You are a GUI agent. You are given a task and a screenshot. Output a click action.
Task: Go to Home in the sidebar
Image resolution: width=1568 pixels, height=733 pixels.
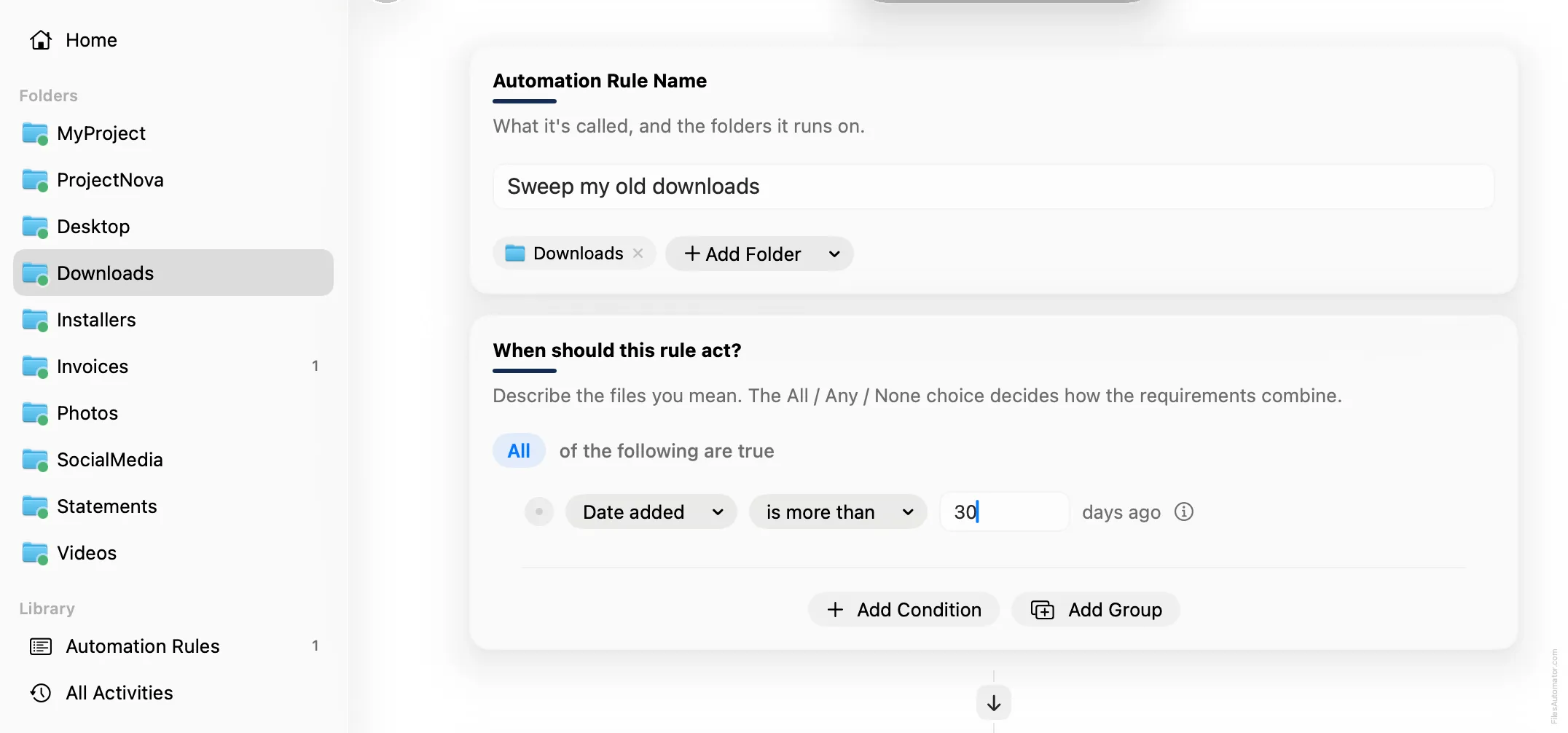[73, 40]
